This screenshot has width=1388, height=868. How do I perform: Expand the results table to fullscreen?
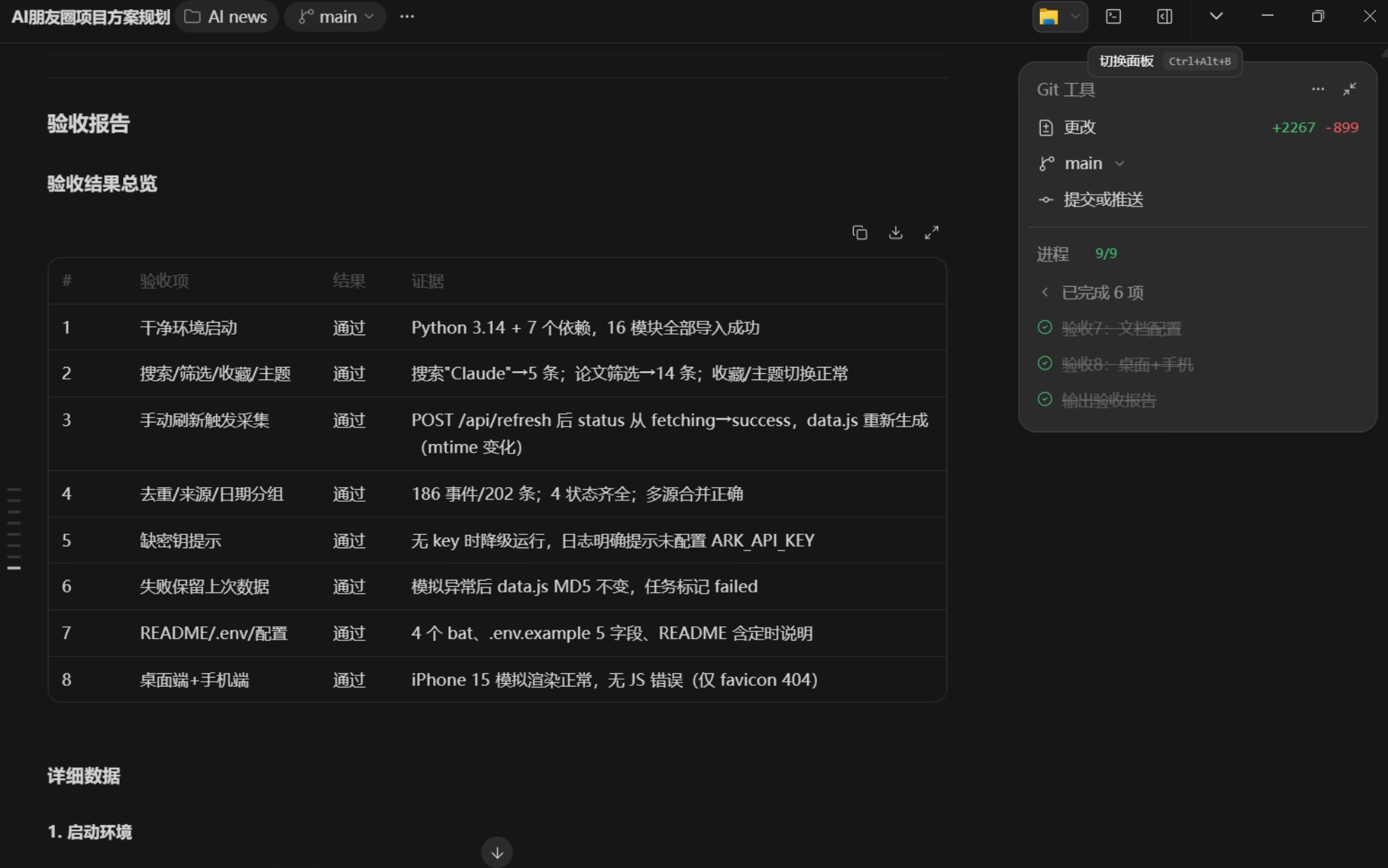click(x=932, y=233)
